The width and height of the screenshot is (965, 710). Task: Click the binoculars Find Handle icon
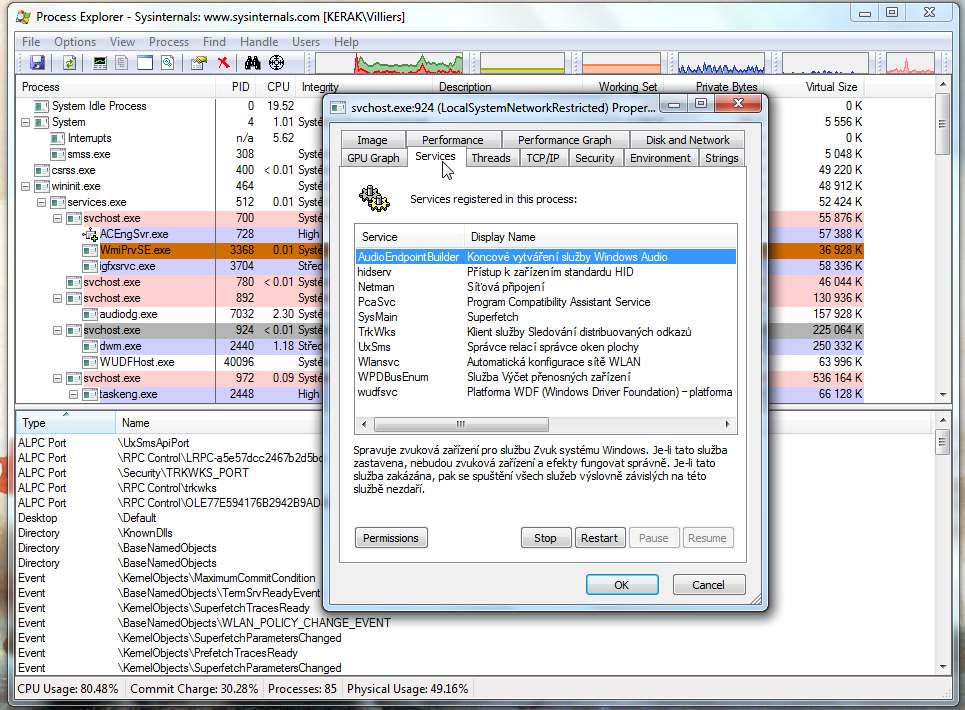[252, 63]
